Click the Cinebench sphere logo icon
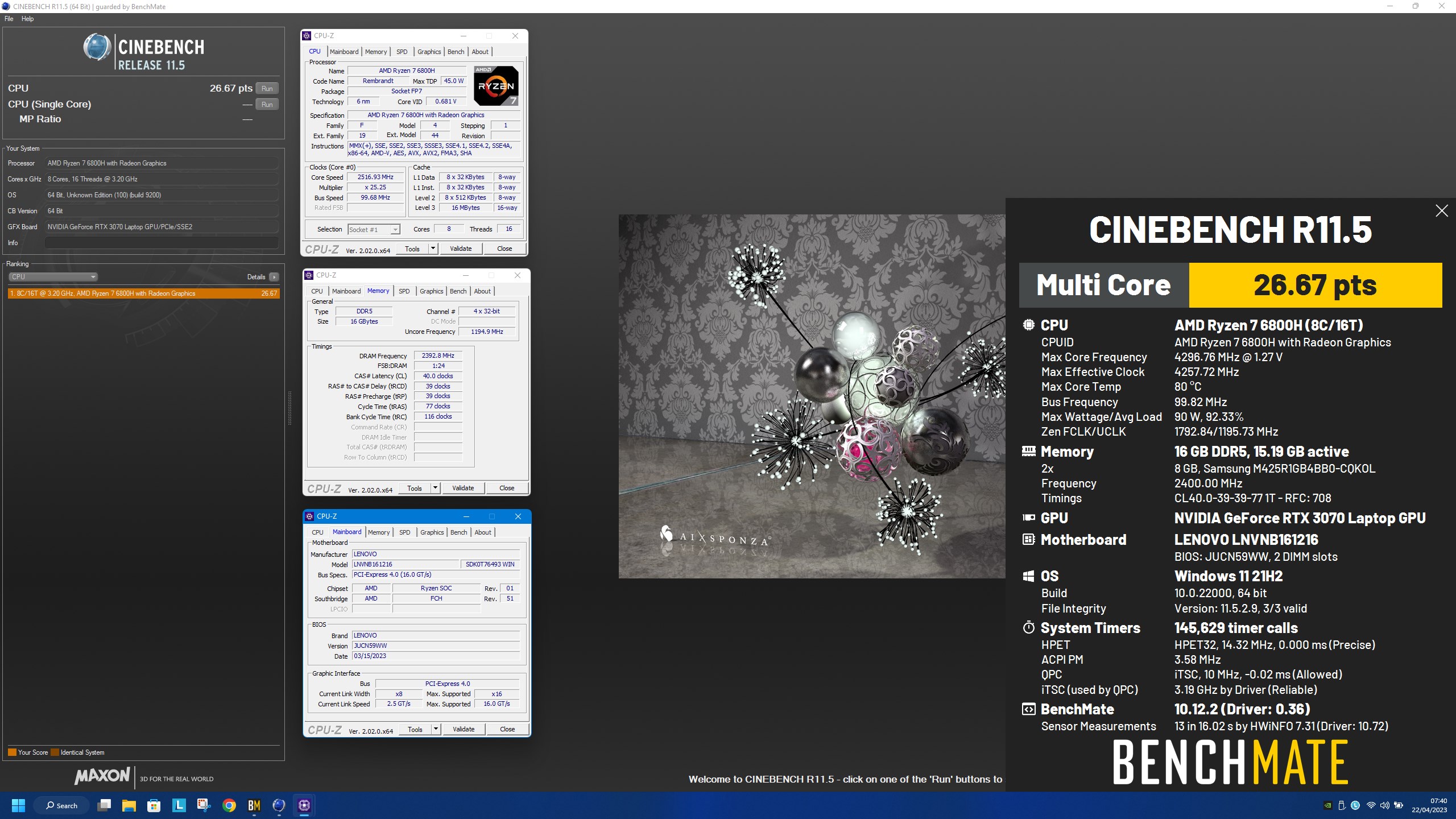 (97, 47)
